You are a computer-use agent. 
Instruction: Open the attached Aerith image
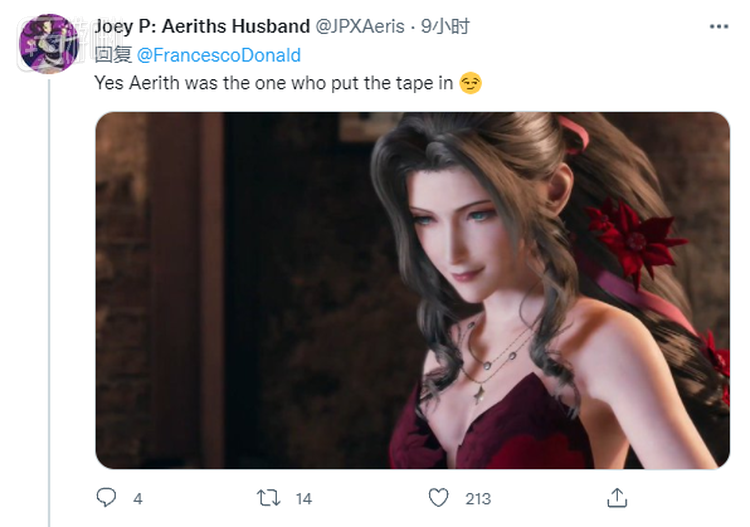412,290
